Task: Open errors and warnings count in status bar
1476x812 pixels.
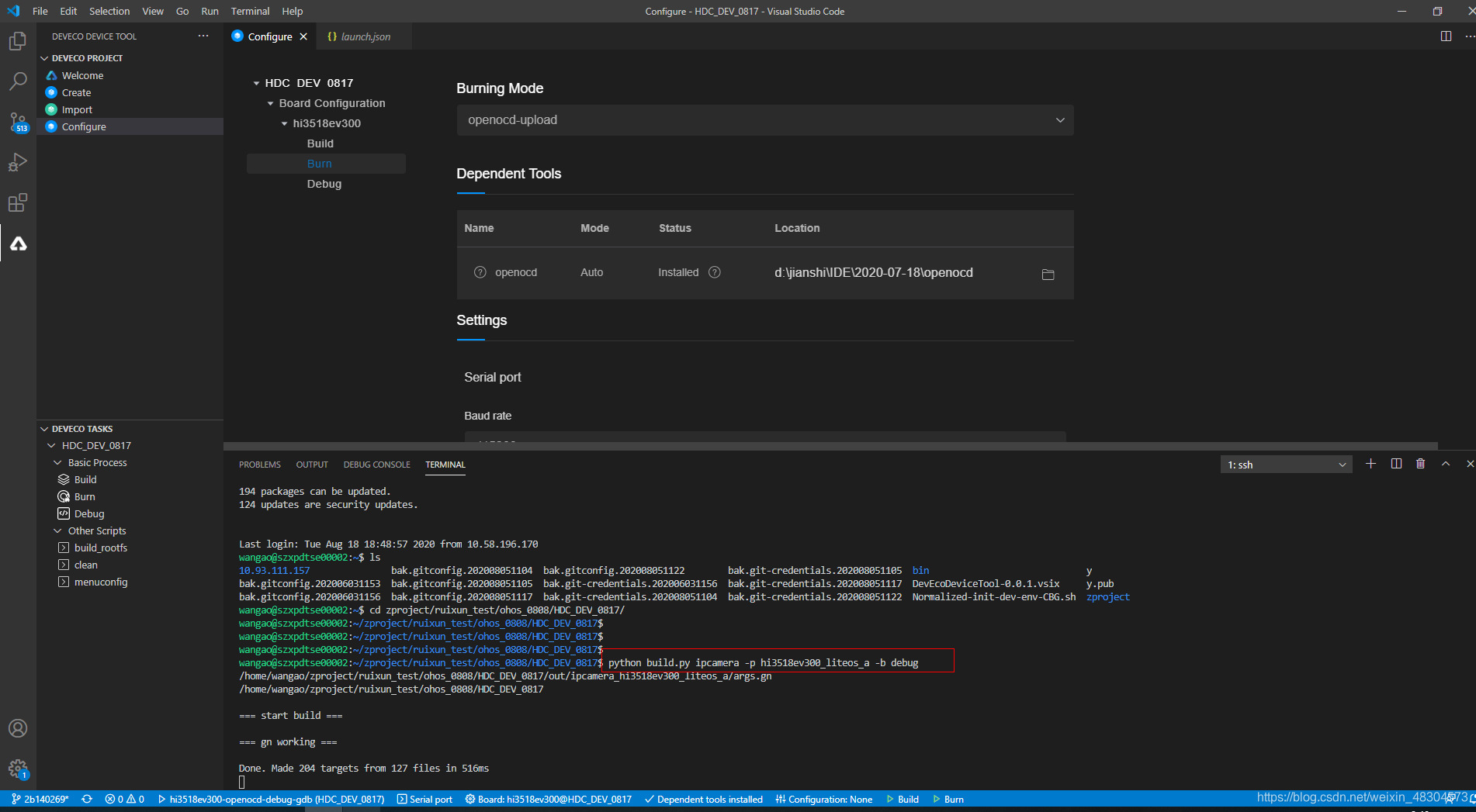Action: (x=125, y=799)
